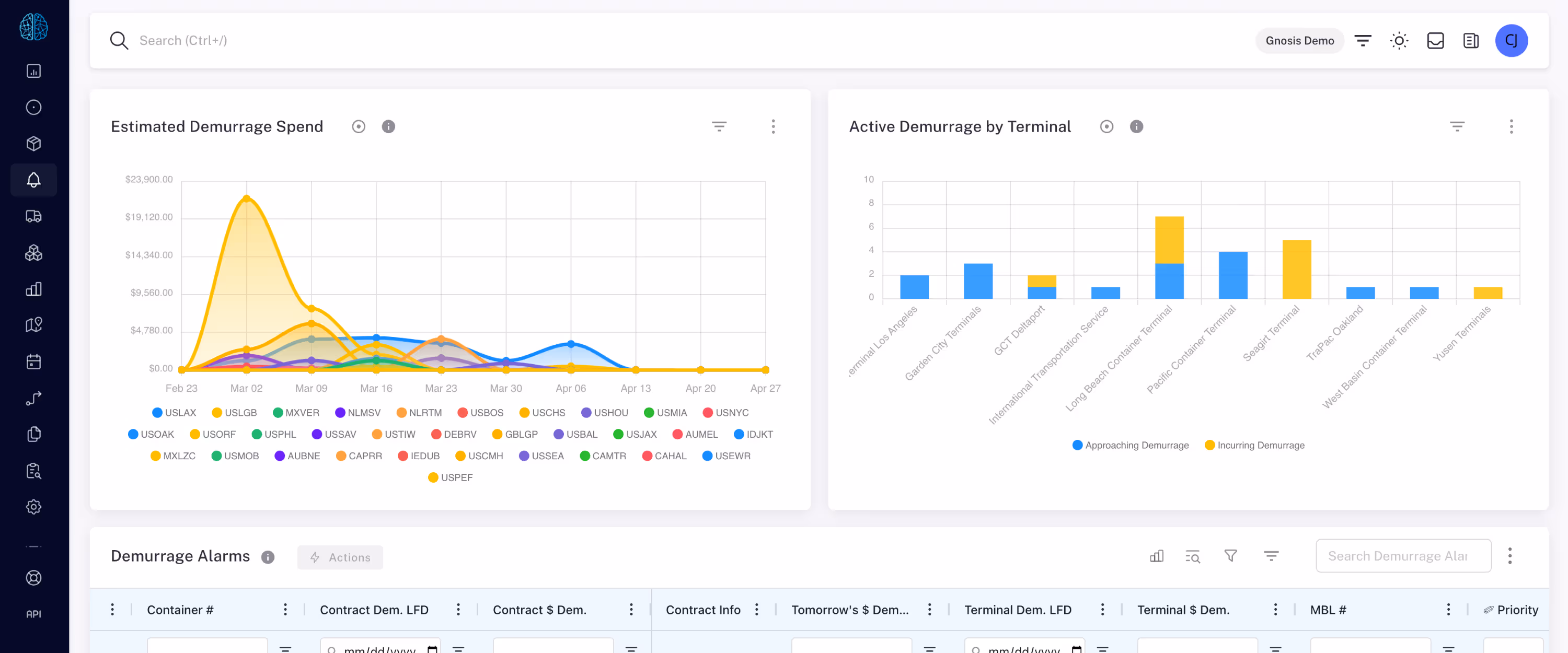Open the calendar icon in sidebar
1568x653 pixels.
tap(33, 362)
